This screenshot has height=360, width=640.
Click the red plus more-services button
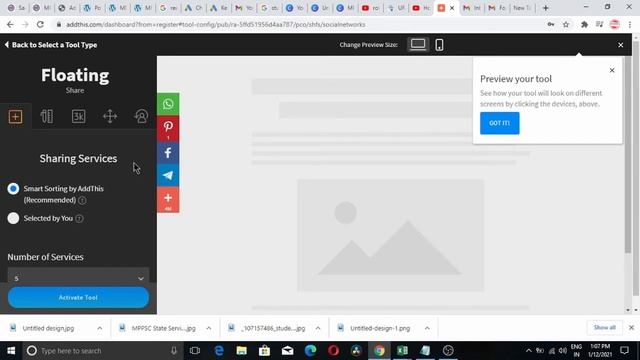(168, 200)
